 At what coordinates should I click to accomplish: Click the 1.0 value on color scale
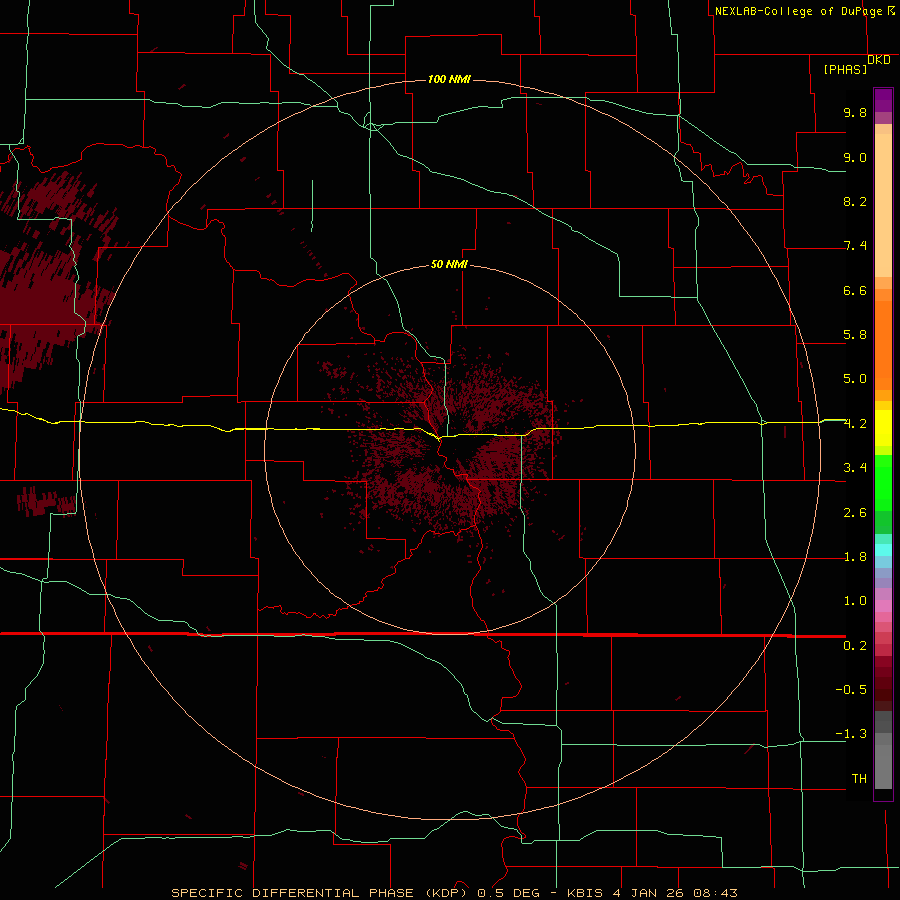[855, 601]
